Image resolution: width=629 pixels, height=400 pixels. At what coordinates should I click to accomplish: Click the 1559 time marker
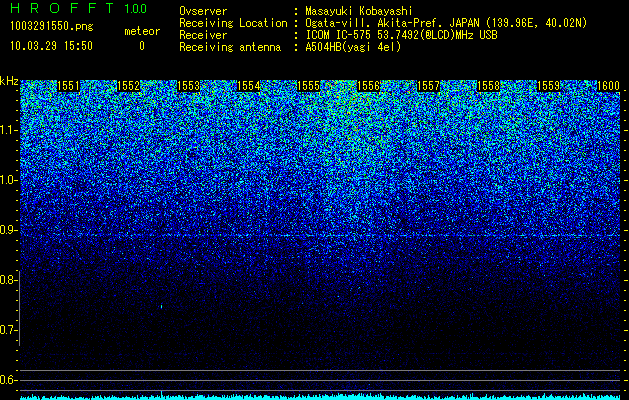548,86
